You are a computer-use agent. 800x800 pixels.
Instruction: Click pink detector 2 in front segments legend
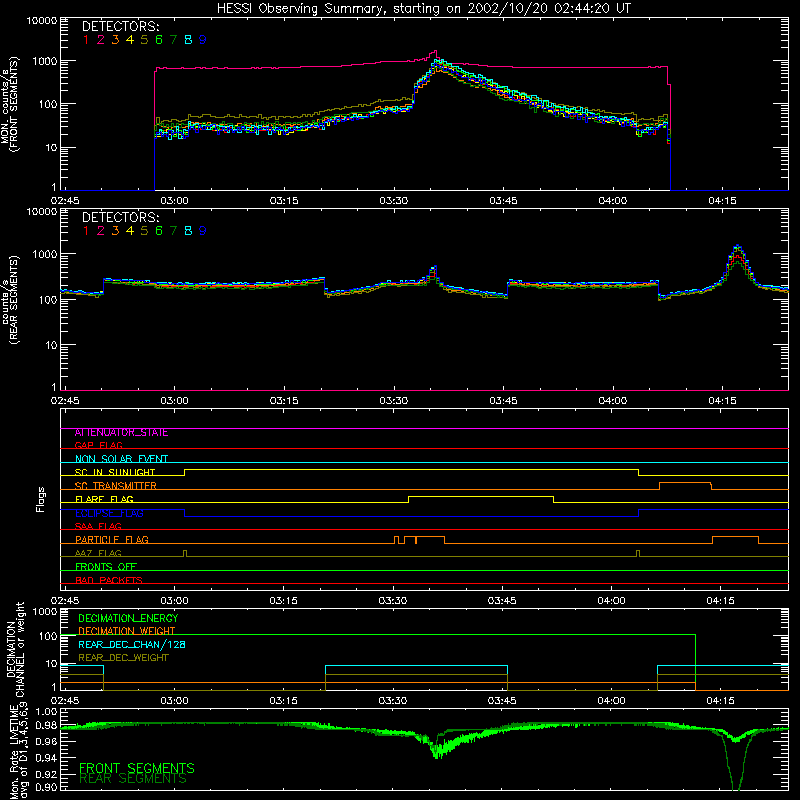click(101, 39)
